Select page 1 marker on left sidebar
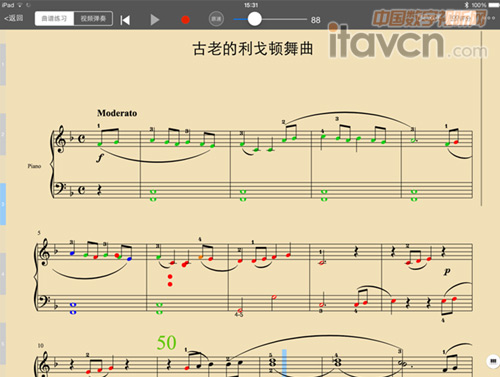The width and height of the screenshot is (500, 377). click(x=3, y=64)
